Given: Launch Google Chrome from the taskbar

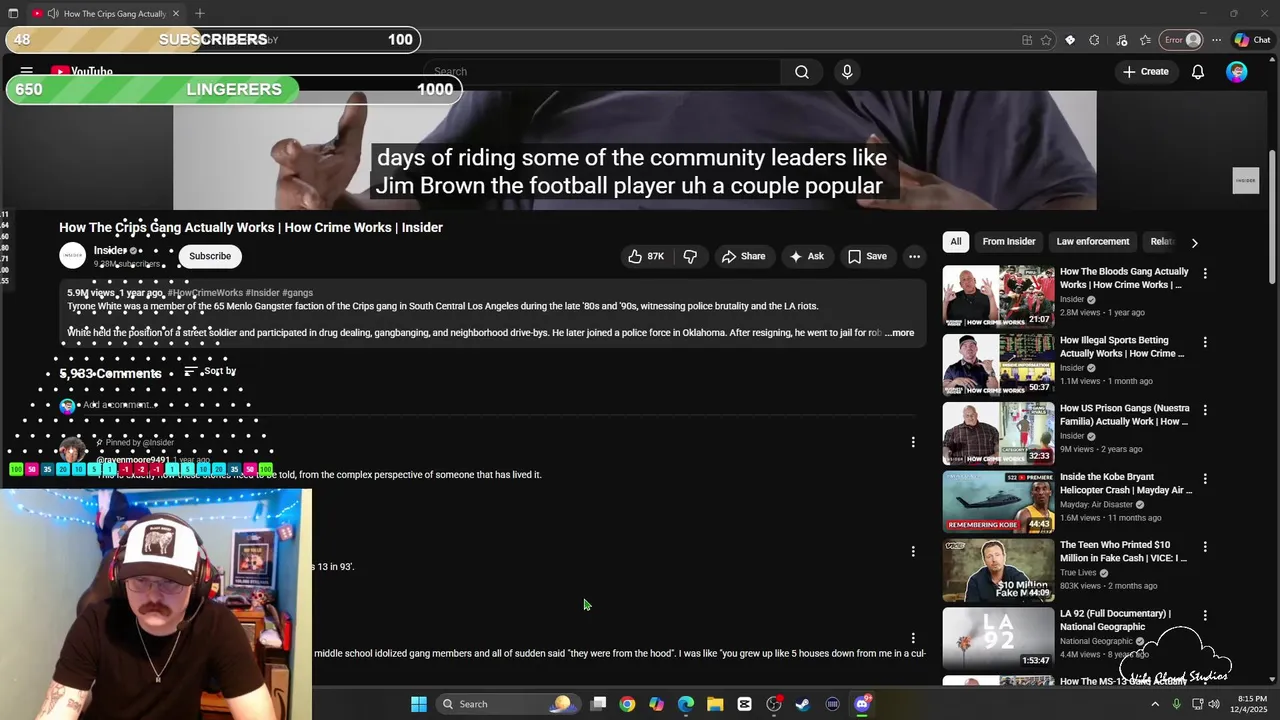Looking at the screenshot, I should (627, 704).
